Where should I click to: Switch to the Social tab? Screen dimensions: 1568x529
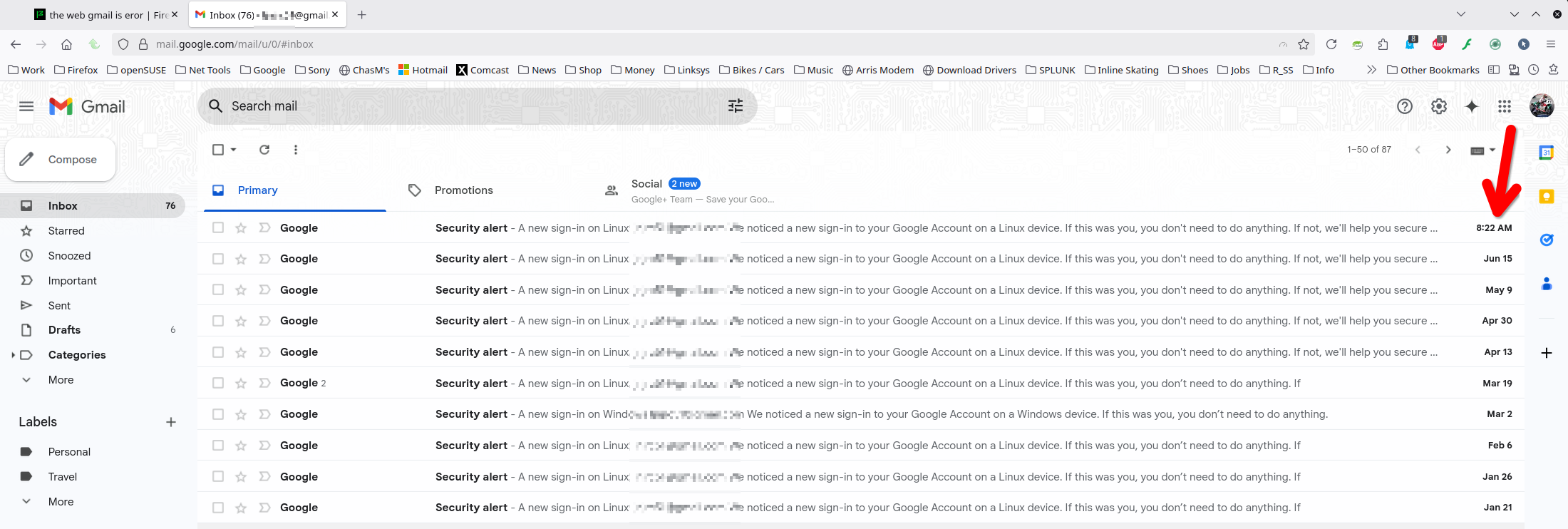(647, 184)
